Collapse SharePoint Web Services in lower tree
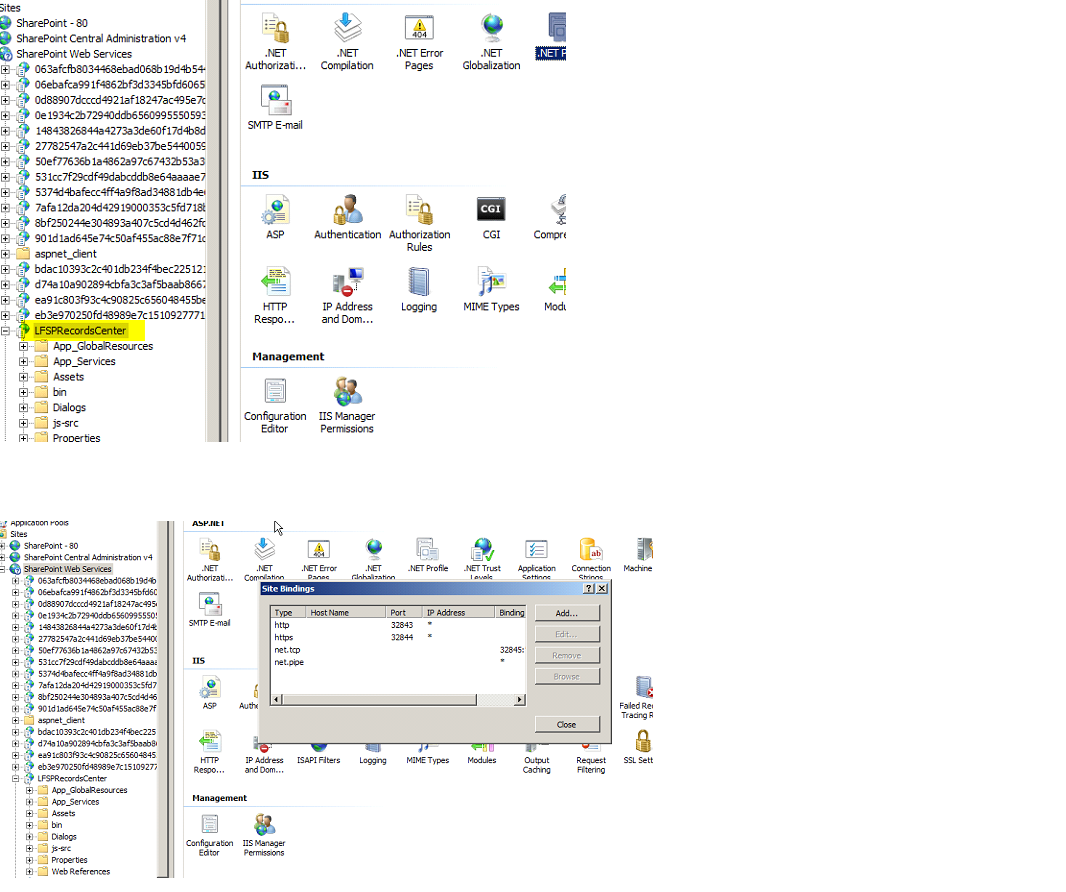Viewport: 1066px width, 892px height. 3,569
